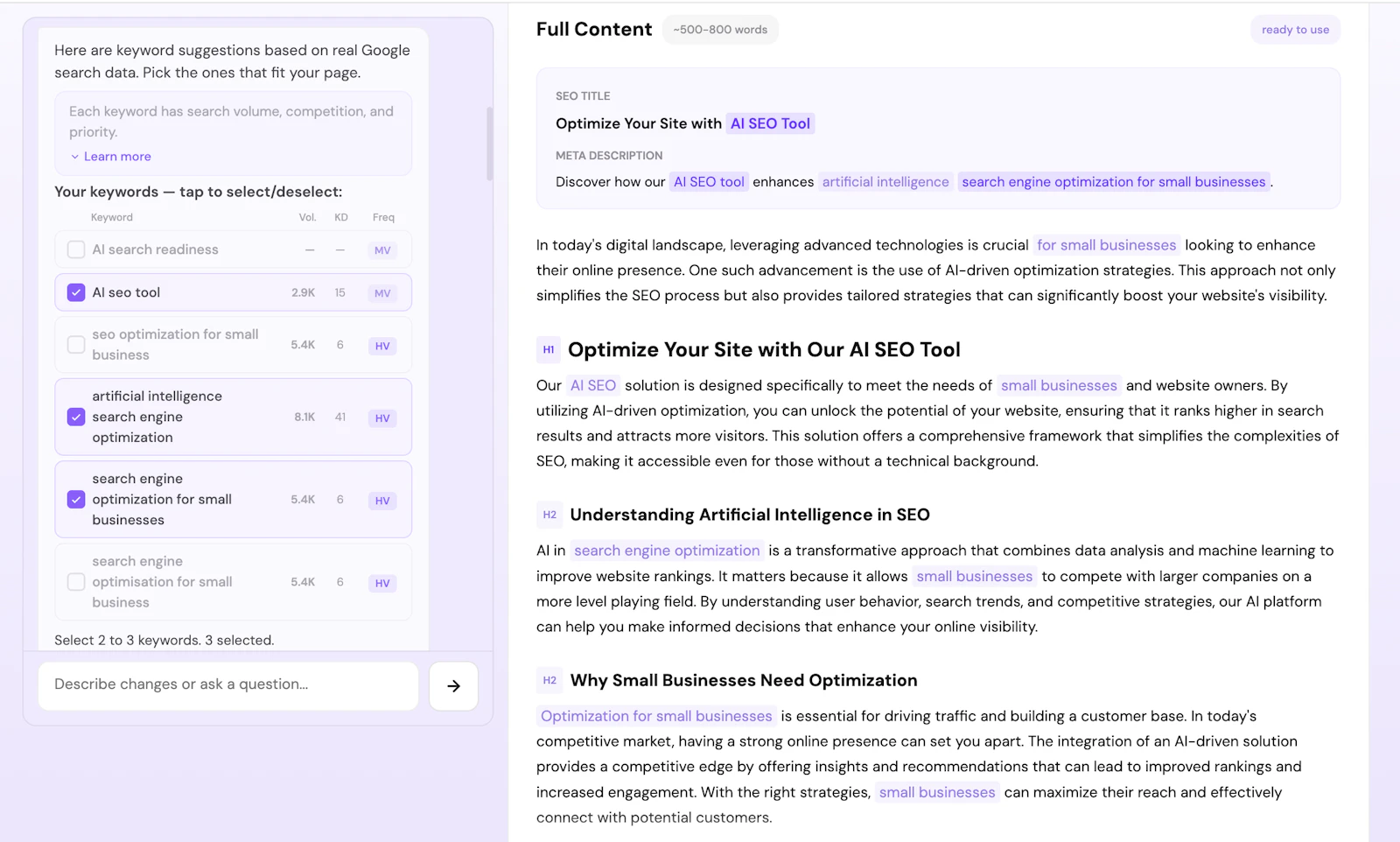Click 'search engine optimization' highlight under H2
Screen dimensions: 1400x842
pos(667,551)
